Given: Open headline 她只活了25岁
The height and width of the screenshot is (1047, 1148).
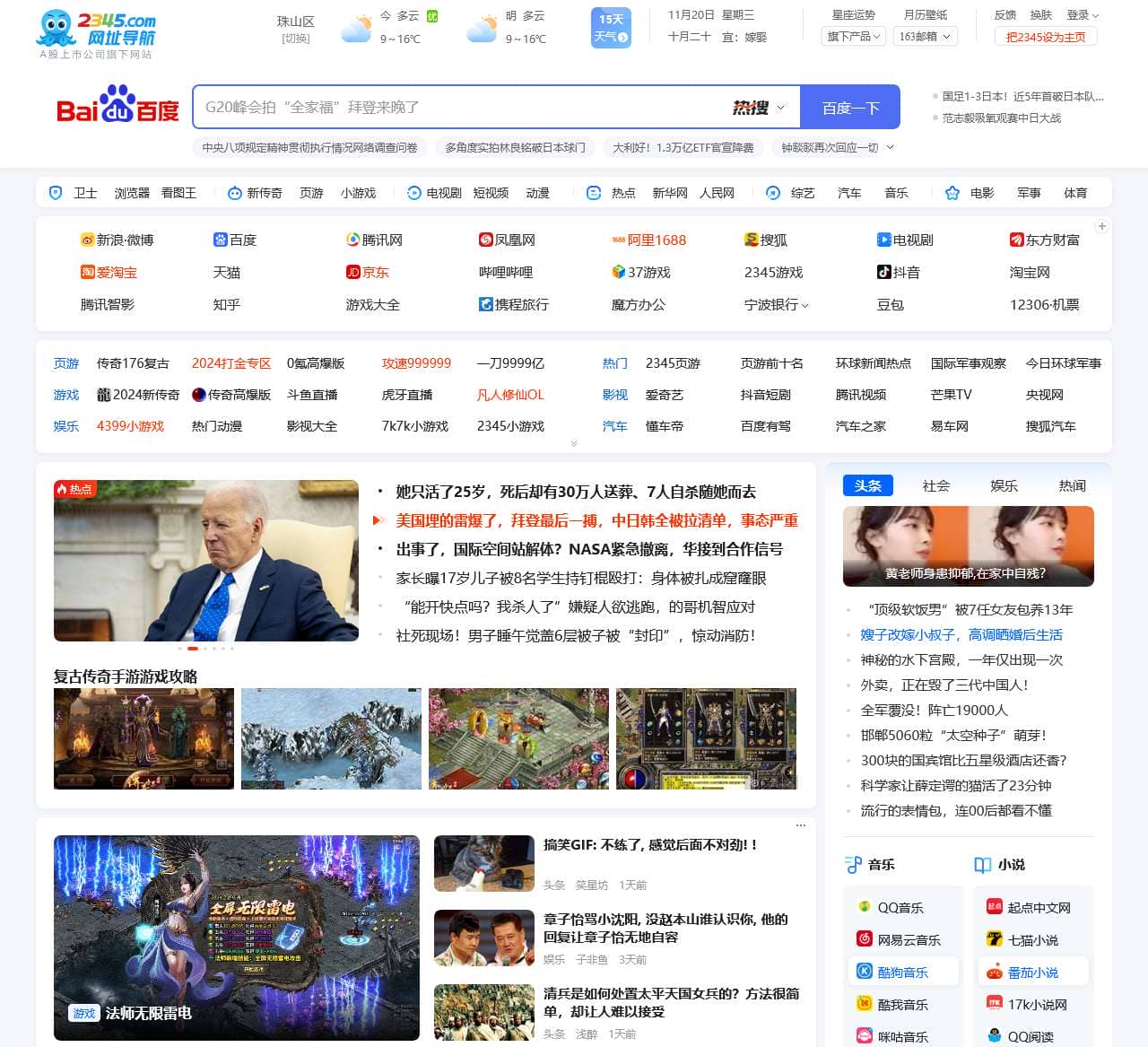Looking at the screenshot, I should (576, 492).
